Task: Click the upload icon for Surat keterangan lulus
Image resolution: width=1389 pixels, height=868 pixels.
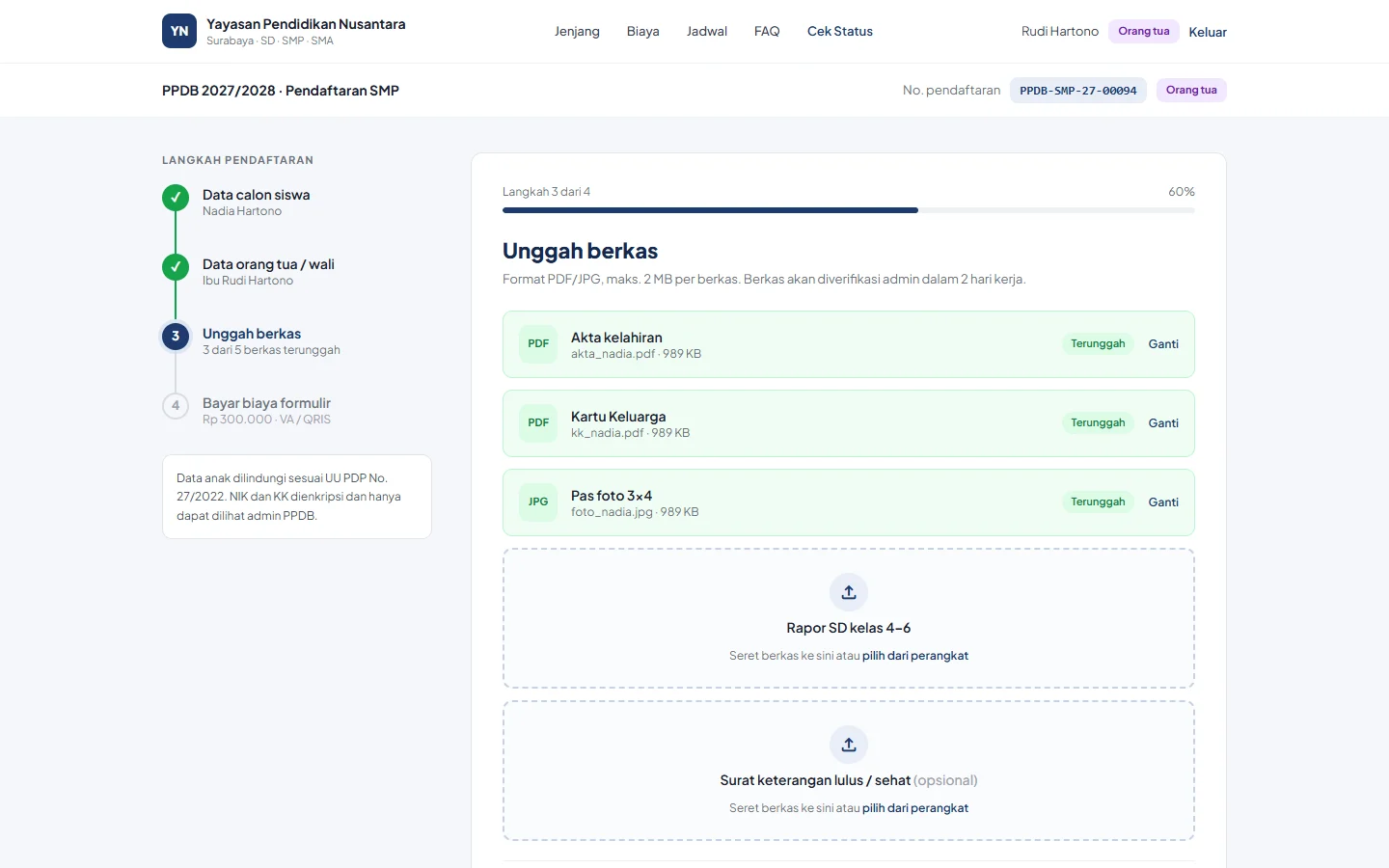Action: coord(849,745)
